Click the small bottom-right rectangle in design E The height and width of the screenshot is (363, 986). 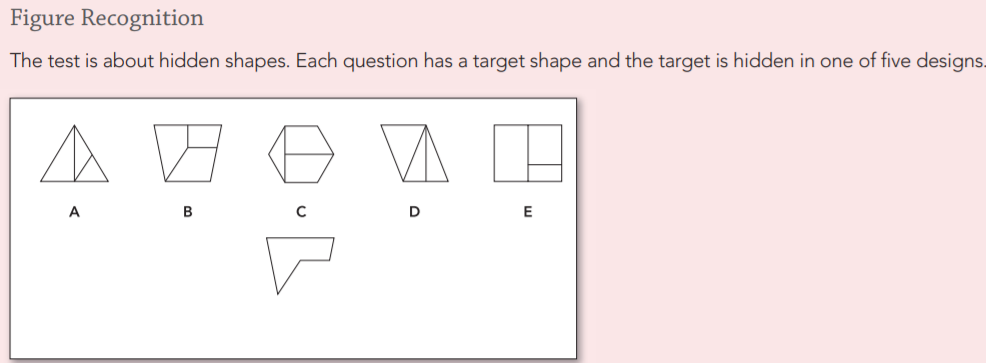pyautogui.click(x=545, y=173)
